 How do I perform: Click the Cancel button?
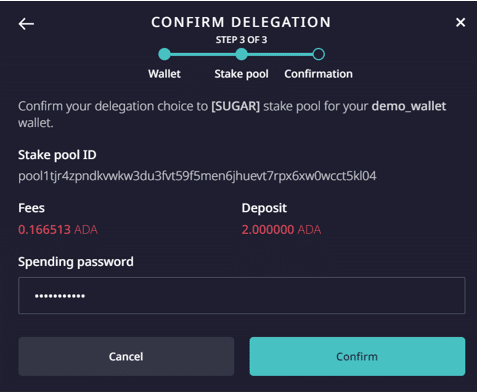[x=126, y=356]
